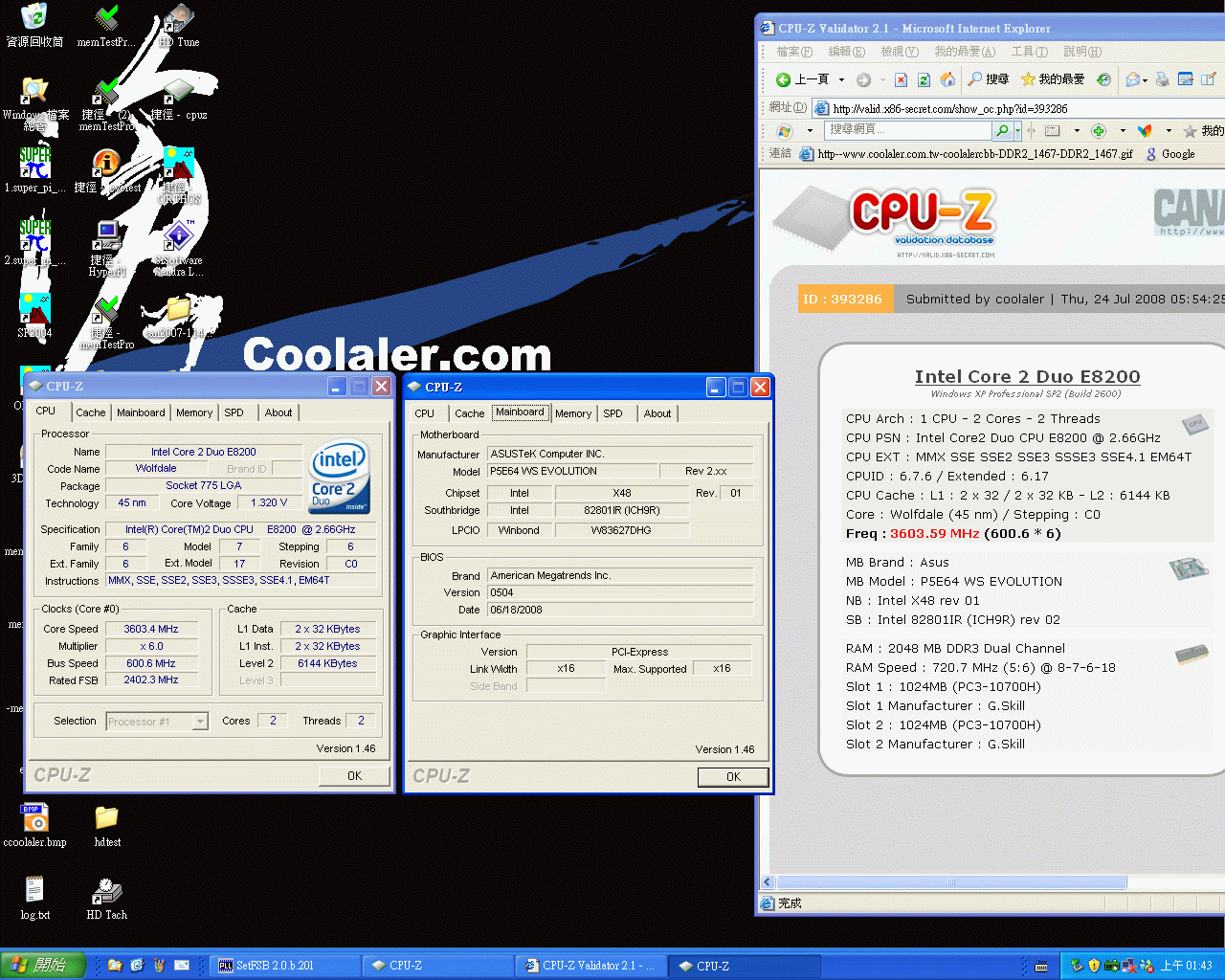Expand the search box options dropdown arrow
1225x980 pixels.
[1017, 130]
